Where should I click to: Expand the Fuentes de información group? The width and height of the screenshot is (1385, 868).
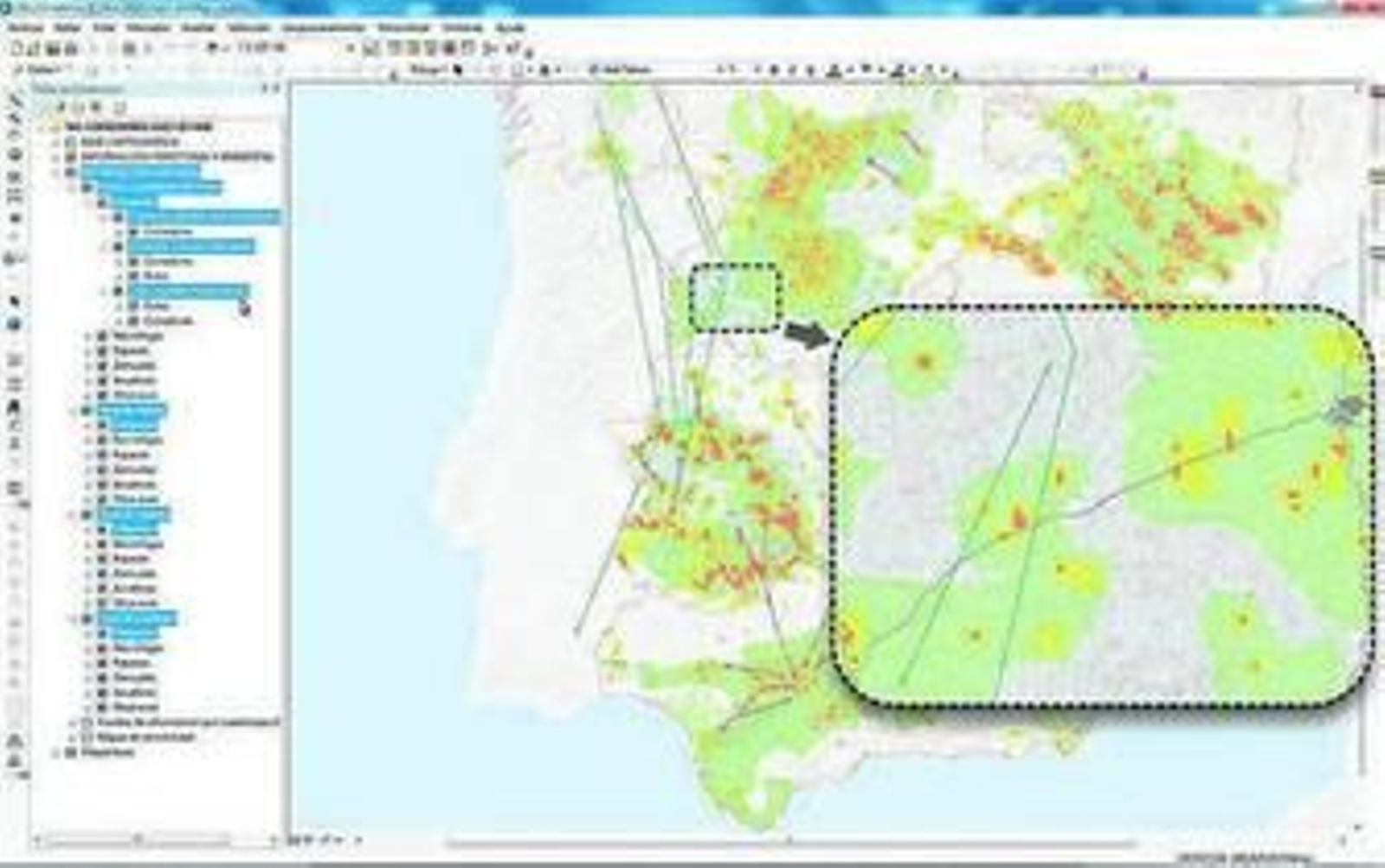[74, 722]
